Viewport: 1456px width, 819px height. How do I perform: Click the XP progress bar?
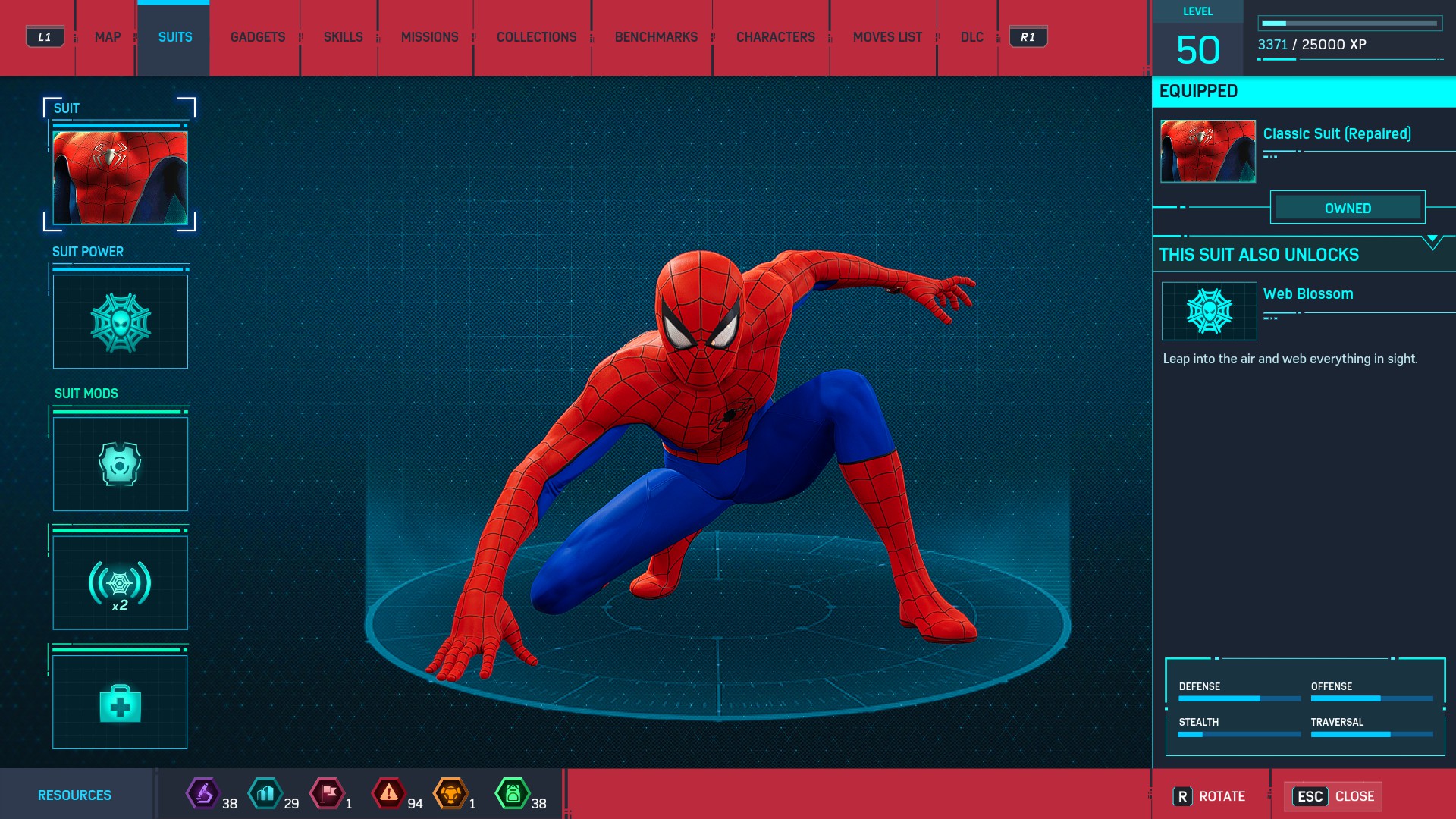tap(1350, 24)
